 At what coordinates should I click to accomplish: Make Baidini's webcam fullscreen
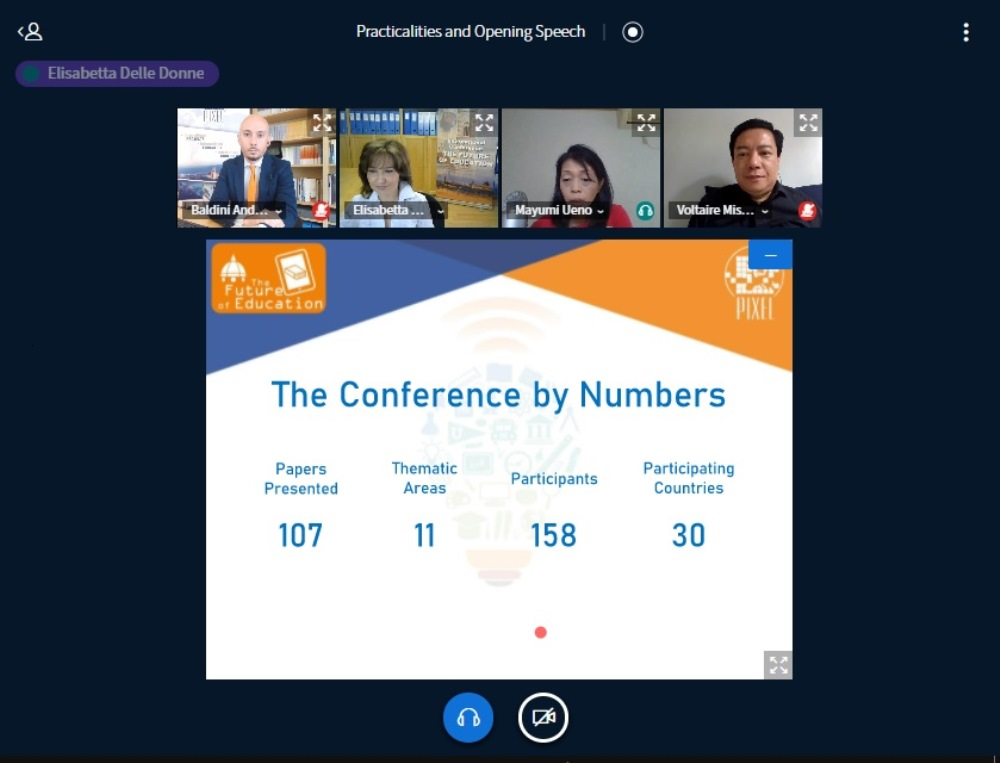pos(322,123)
